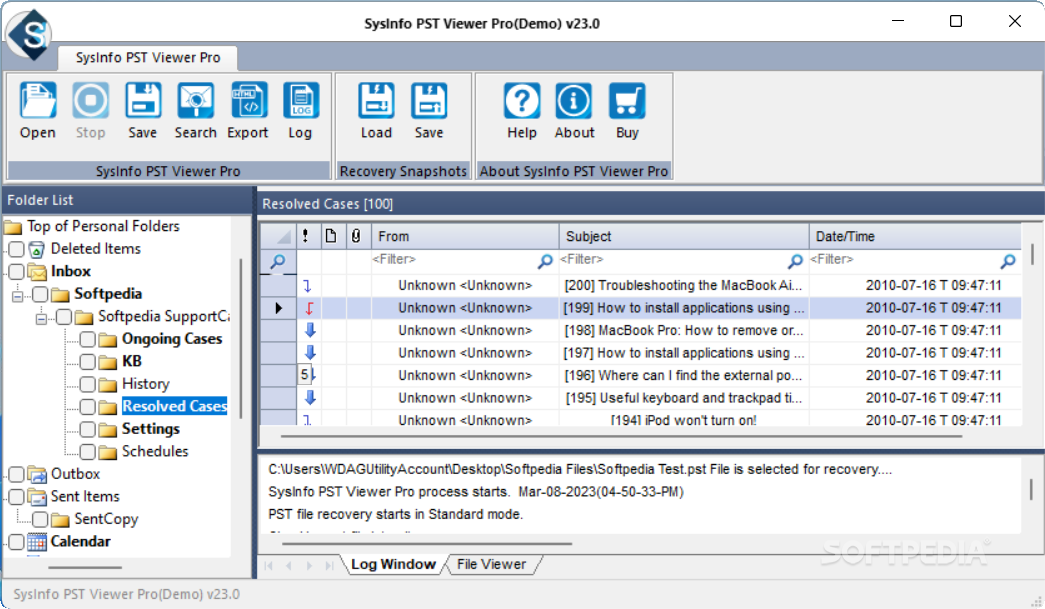Select the Top of Personal Folders item
The height and width of the screenshot is (609, 1045).
click(x=103, y=227)
